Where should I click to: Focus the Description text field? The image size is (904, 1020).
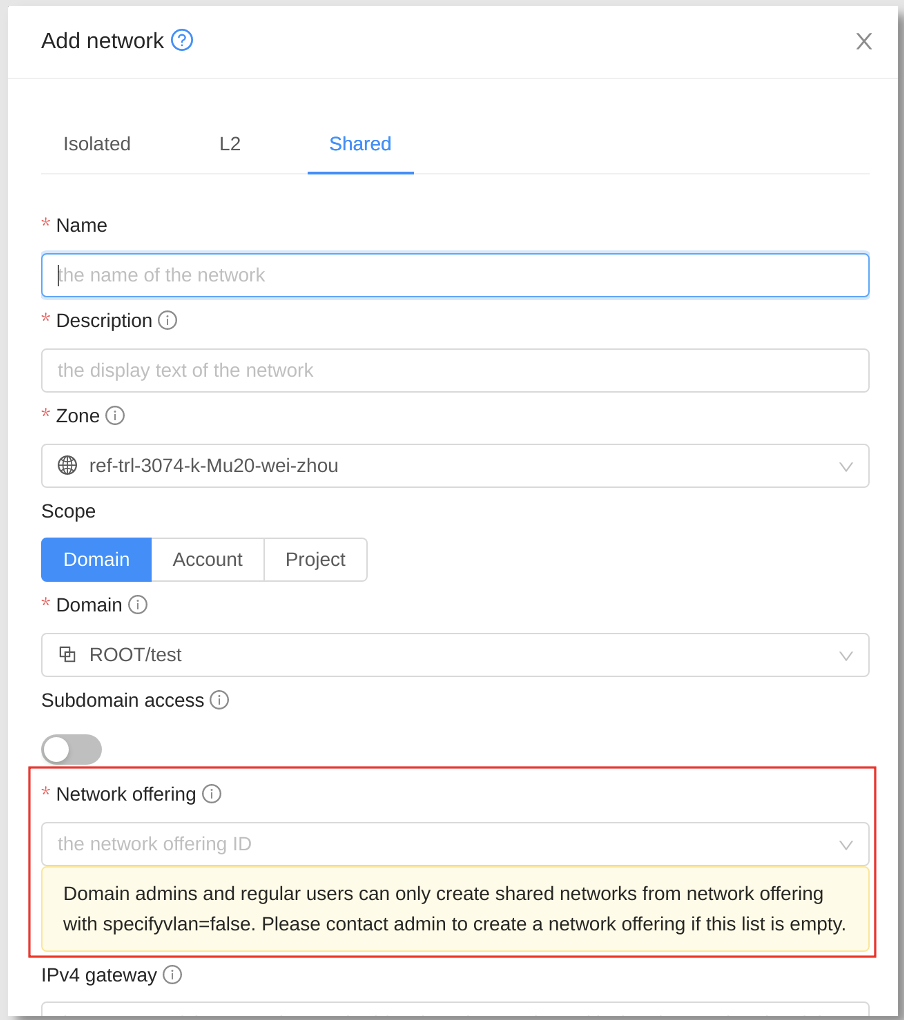pyautogui.click(x=455, y=370)
